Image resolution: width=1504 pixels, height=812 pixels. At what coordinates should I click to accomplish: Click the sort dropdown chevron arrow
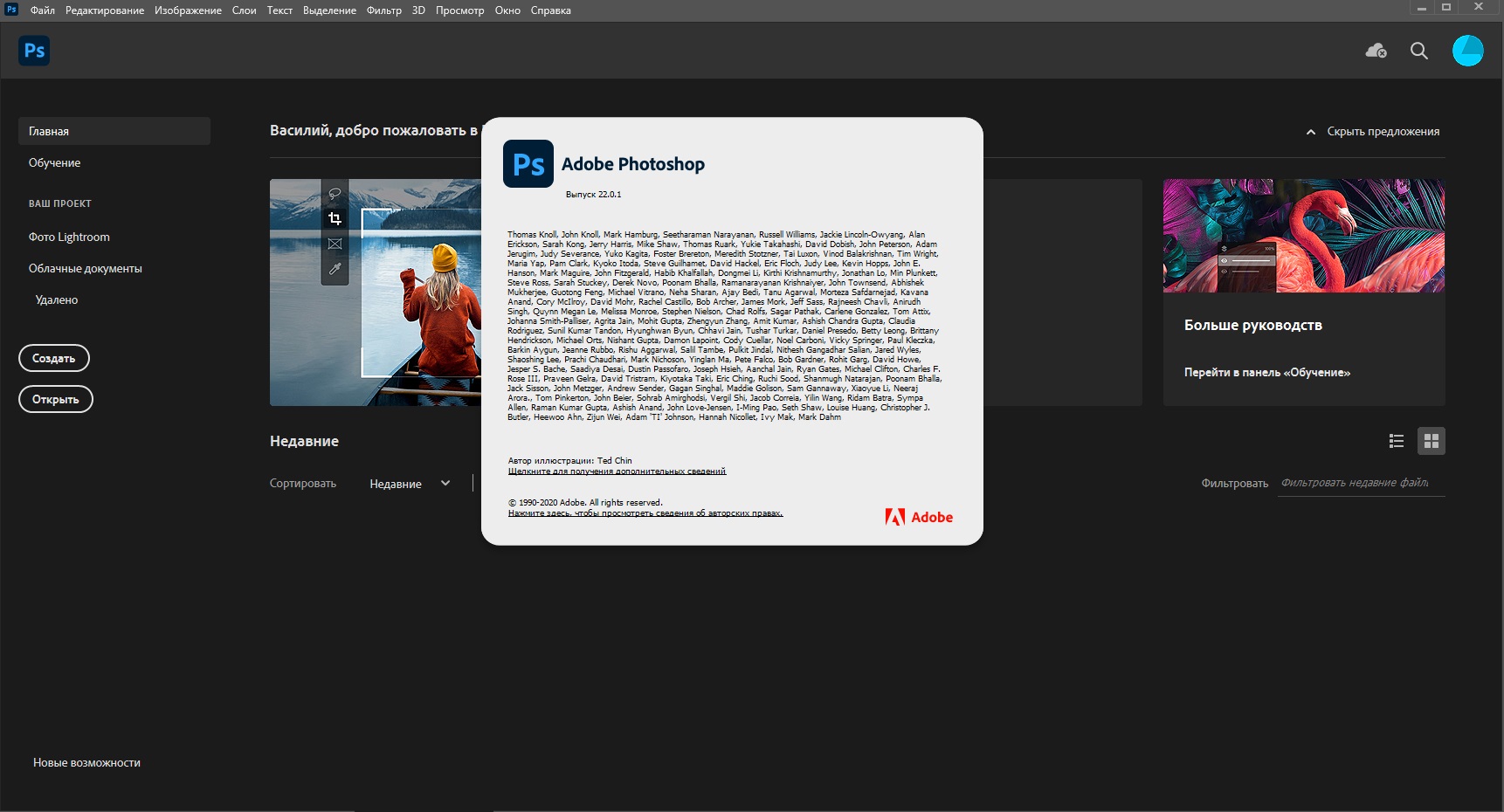click(445, 483)
